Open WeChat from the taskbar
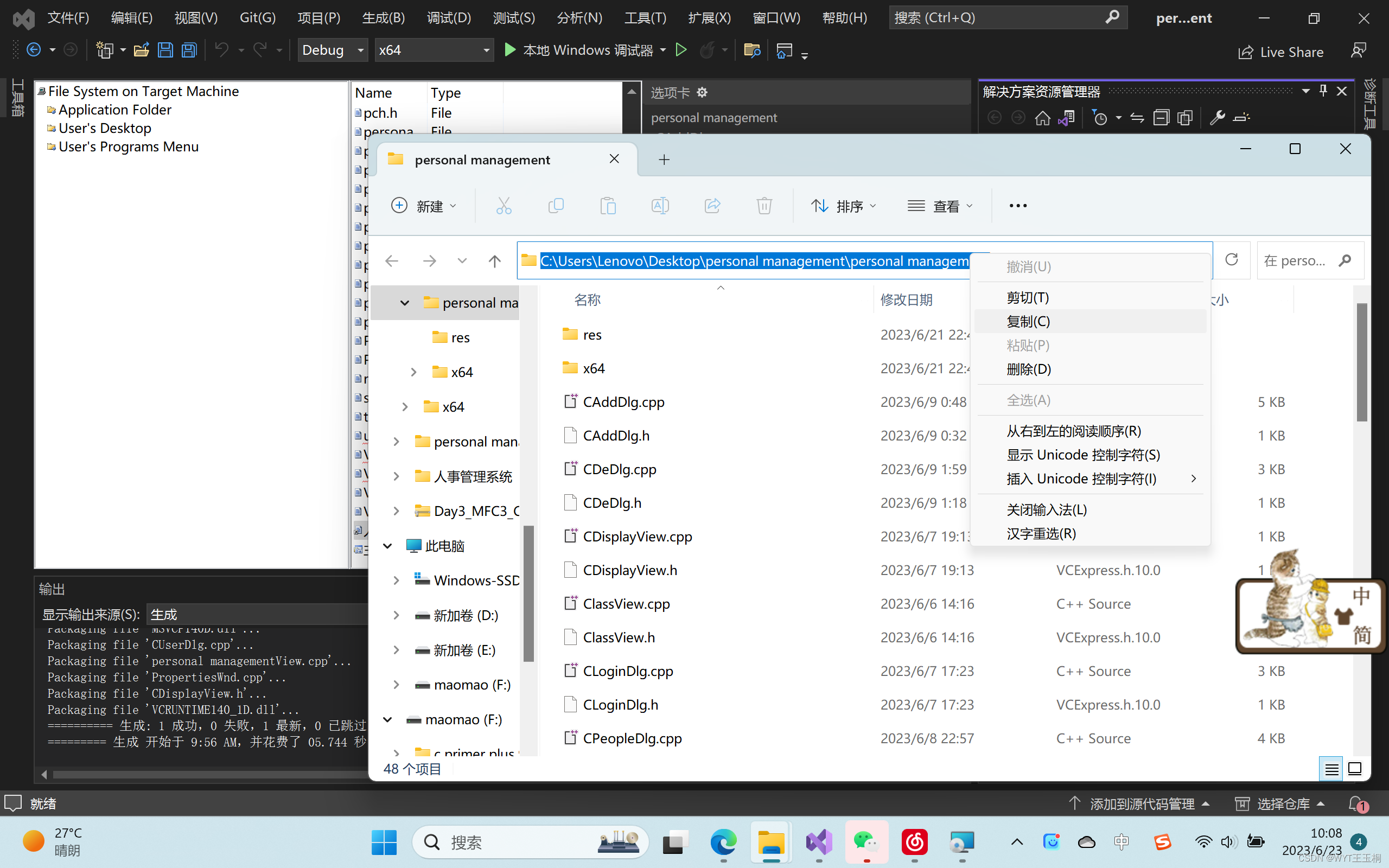Screen dimensions: 1389x868 point(866,841)
